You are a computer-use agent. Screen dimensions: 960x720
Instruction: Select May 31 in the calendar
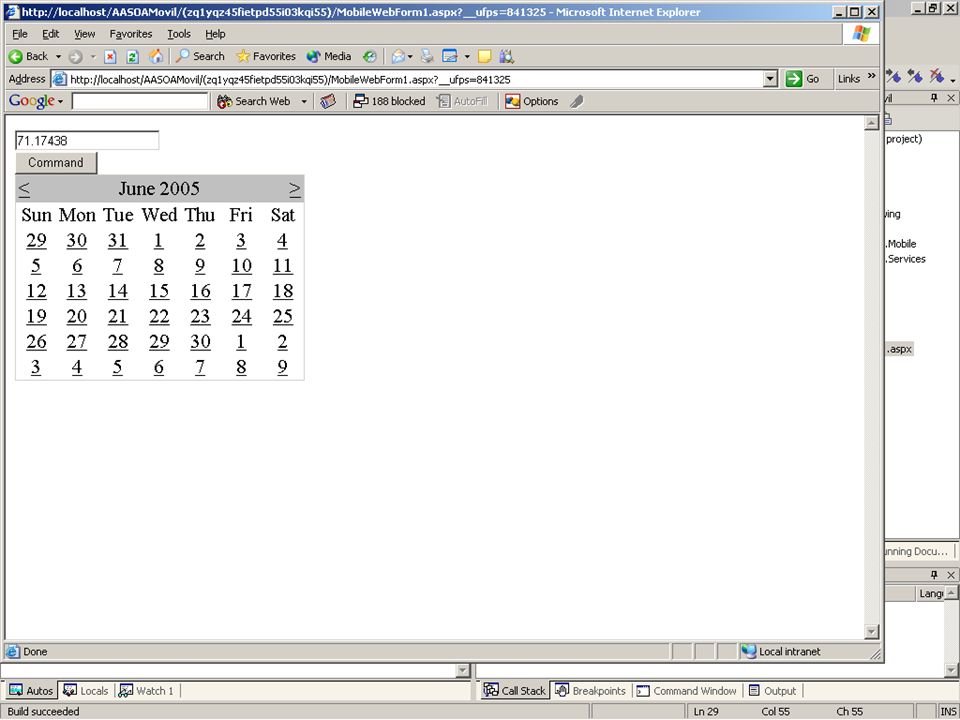coord(118,241)
